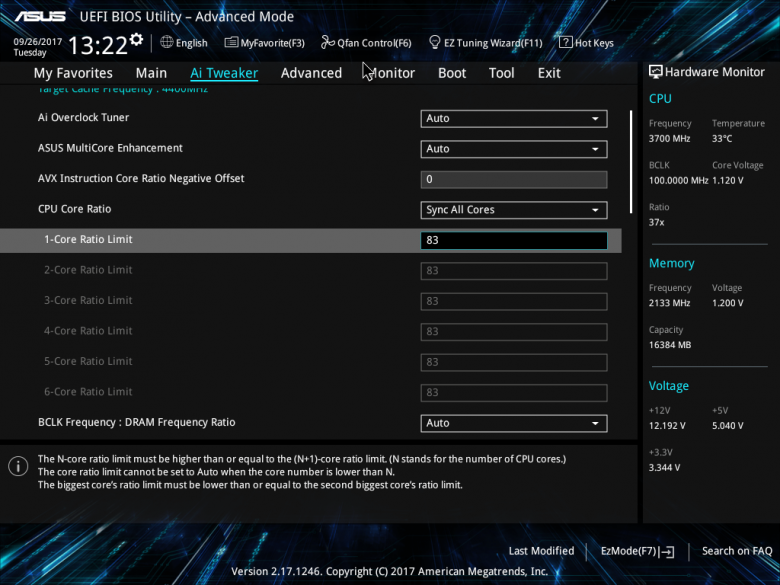
Task: Click the Memory section heading
Action: tap(672, 263)
